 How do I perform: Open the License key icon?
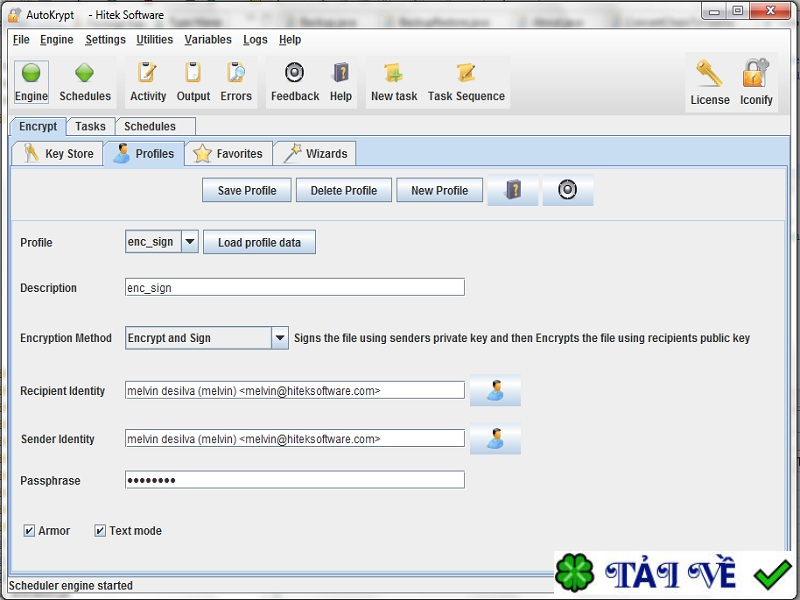[x=710, y=82]
